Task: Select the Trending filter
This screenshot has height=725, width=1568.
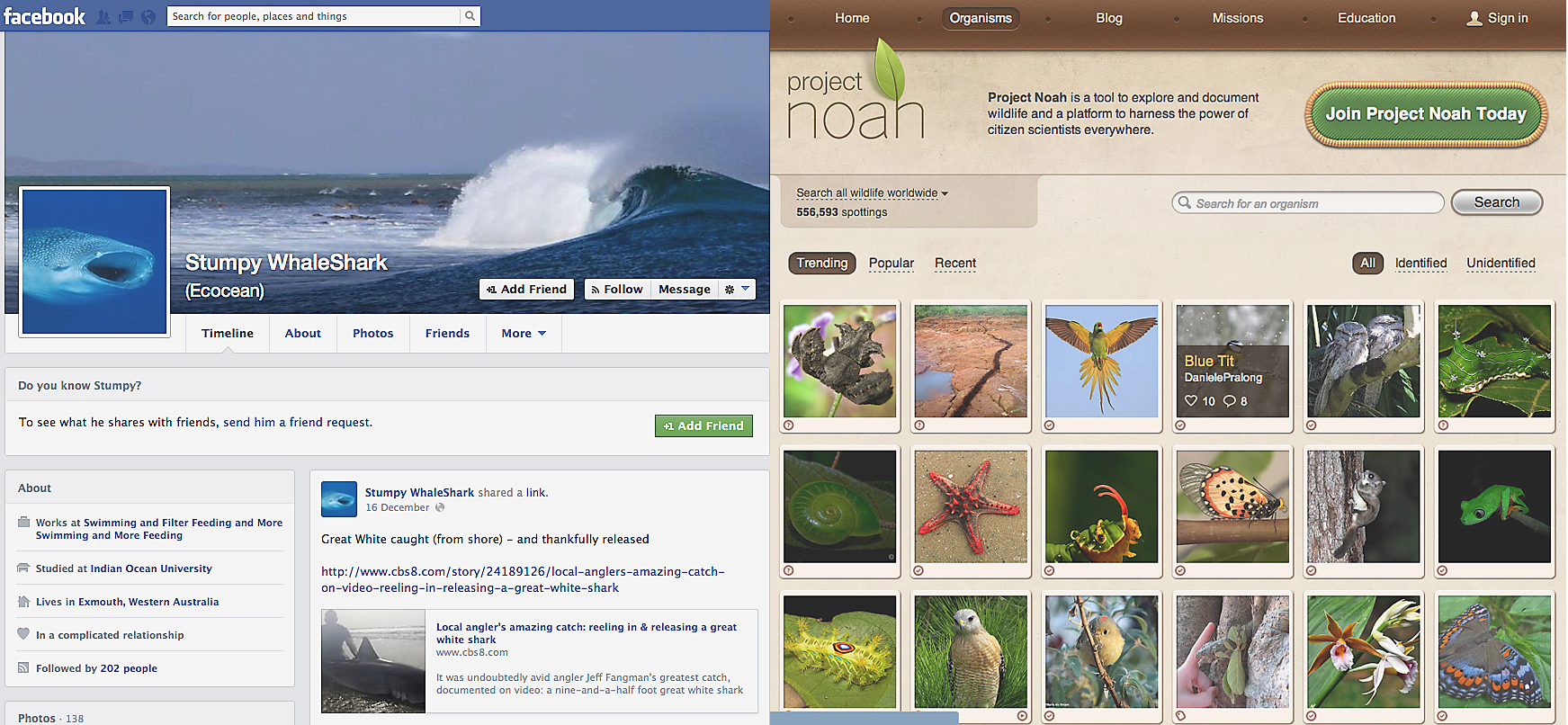Action: 821,263
